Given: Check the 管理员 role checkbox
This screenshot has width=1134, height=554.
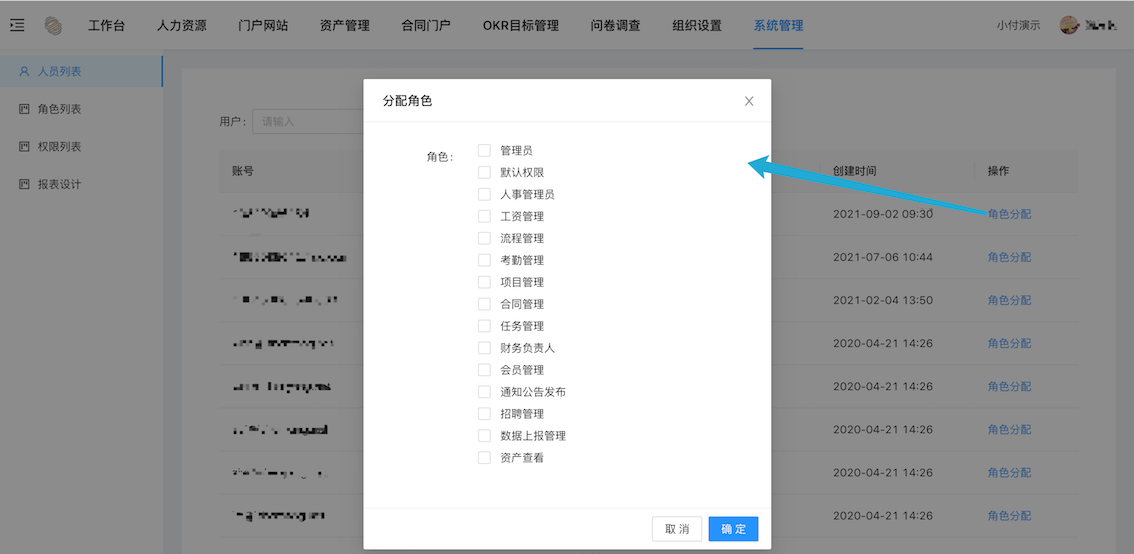Looking at the screenshot, I should pos(485,150).
